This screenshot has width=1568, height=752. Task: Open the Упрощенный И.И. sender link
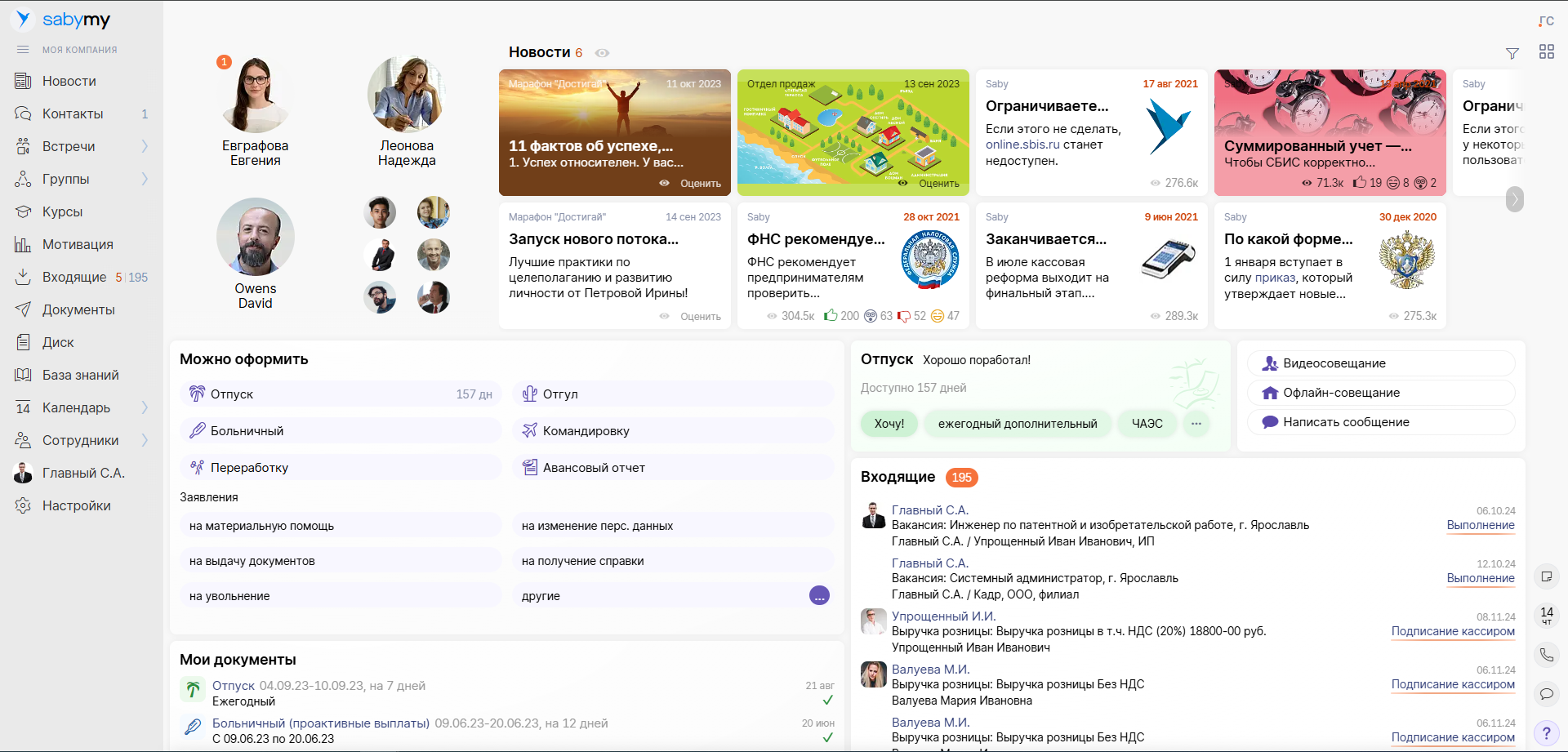point(943,616)
